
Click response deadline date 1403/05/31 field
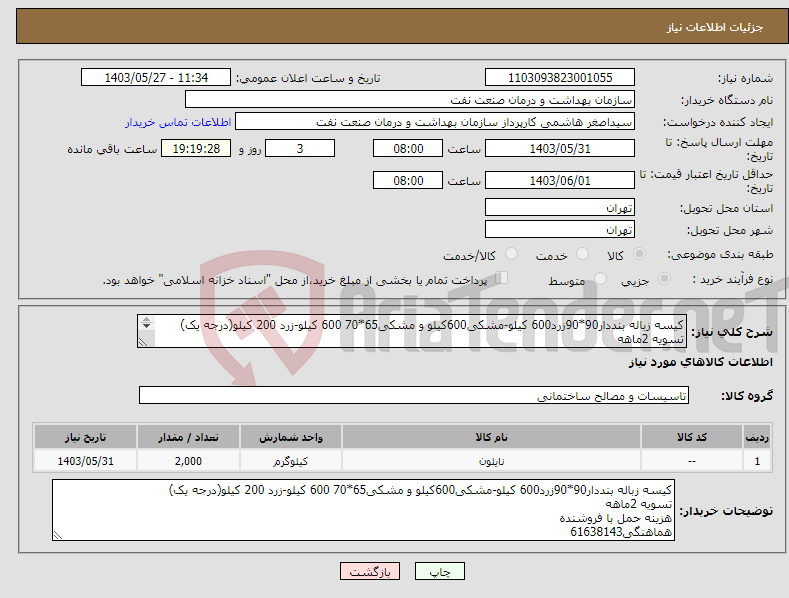pos(560,148)
